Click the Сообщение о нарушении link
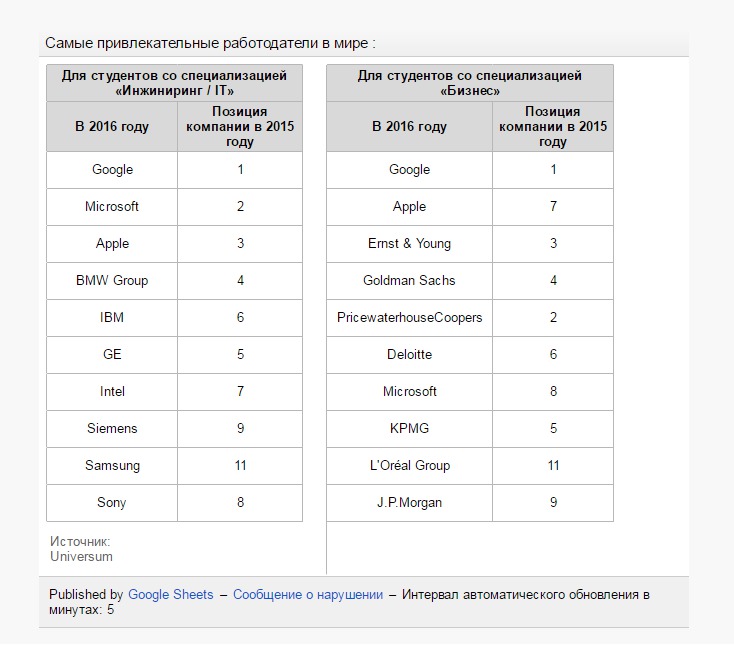Image resolution: width=734 pixels, height=645 pixels. coord(308,594)
